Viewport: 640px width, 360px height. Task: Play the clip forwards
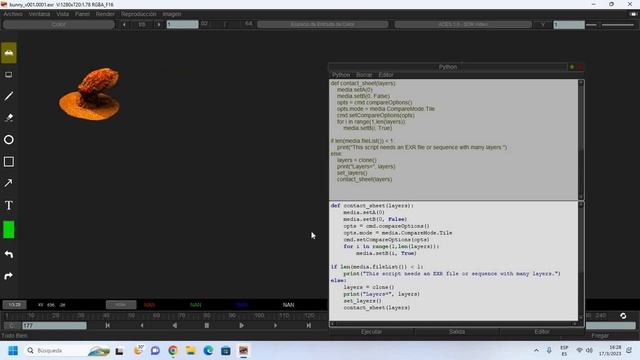point(242,325)
